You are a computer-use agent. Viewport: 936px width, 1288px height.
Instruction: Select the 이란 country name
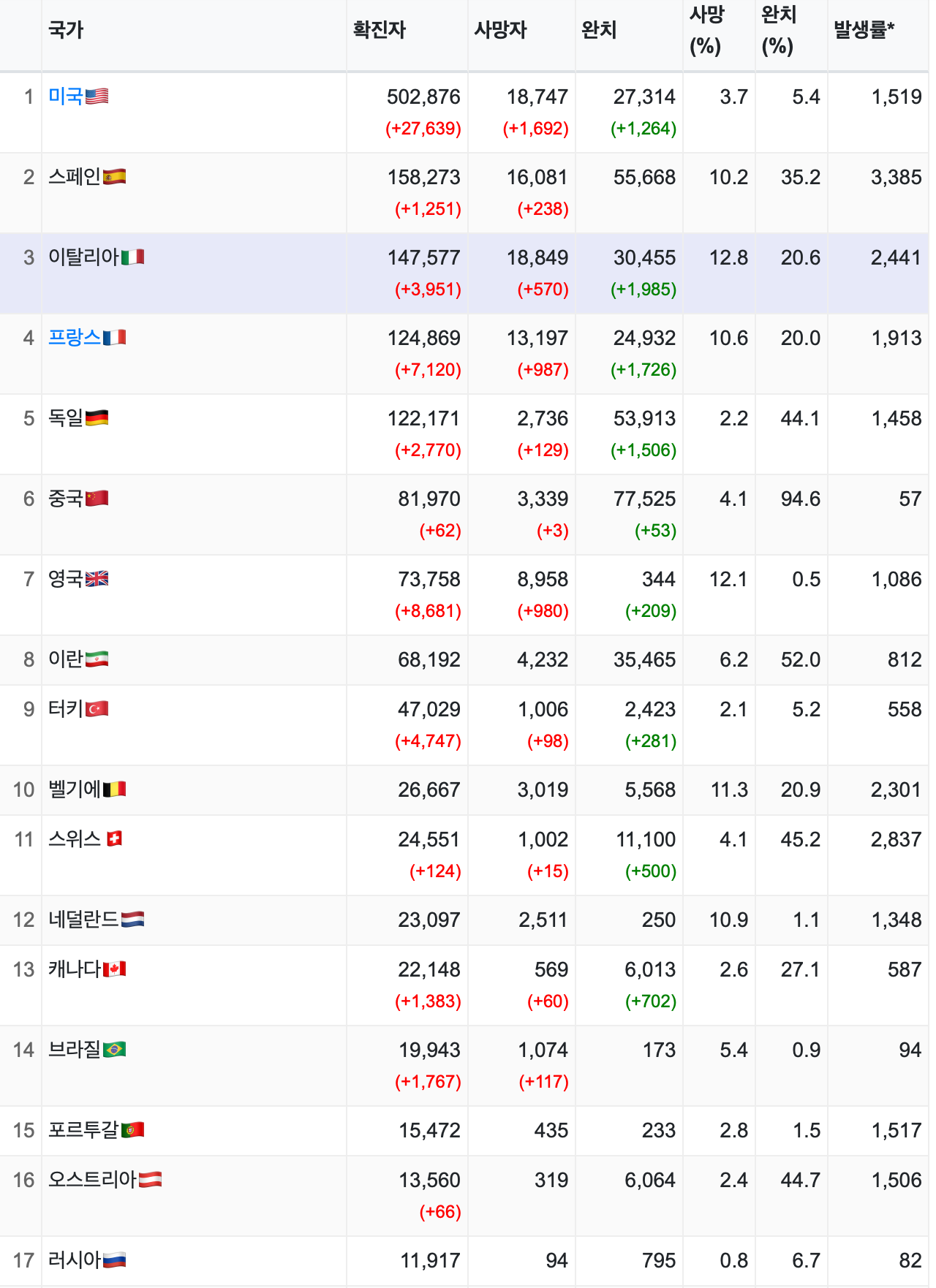(66, 659)
